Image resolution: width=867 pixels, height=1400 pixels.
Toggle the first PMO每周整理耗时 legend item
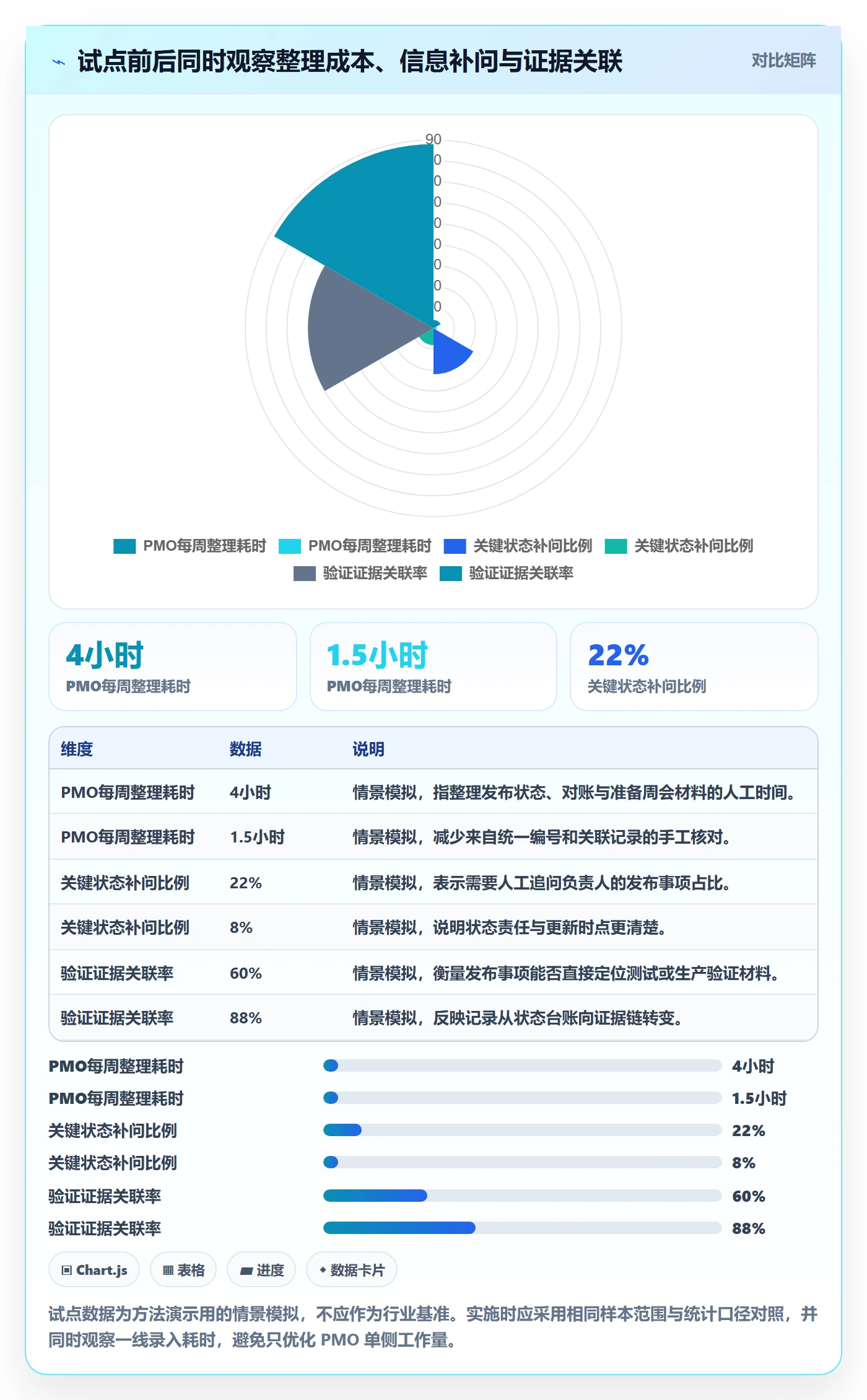point(190,546)
